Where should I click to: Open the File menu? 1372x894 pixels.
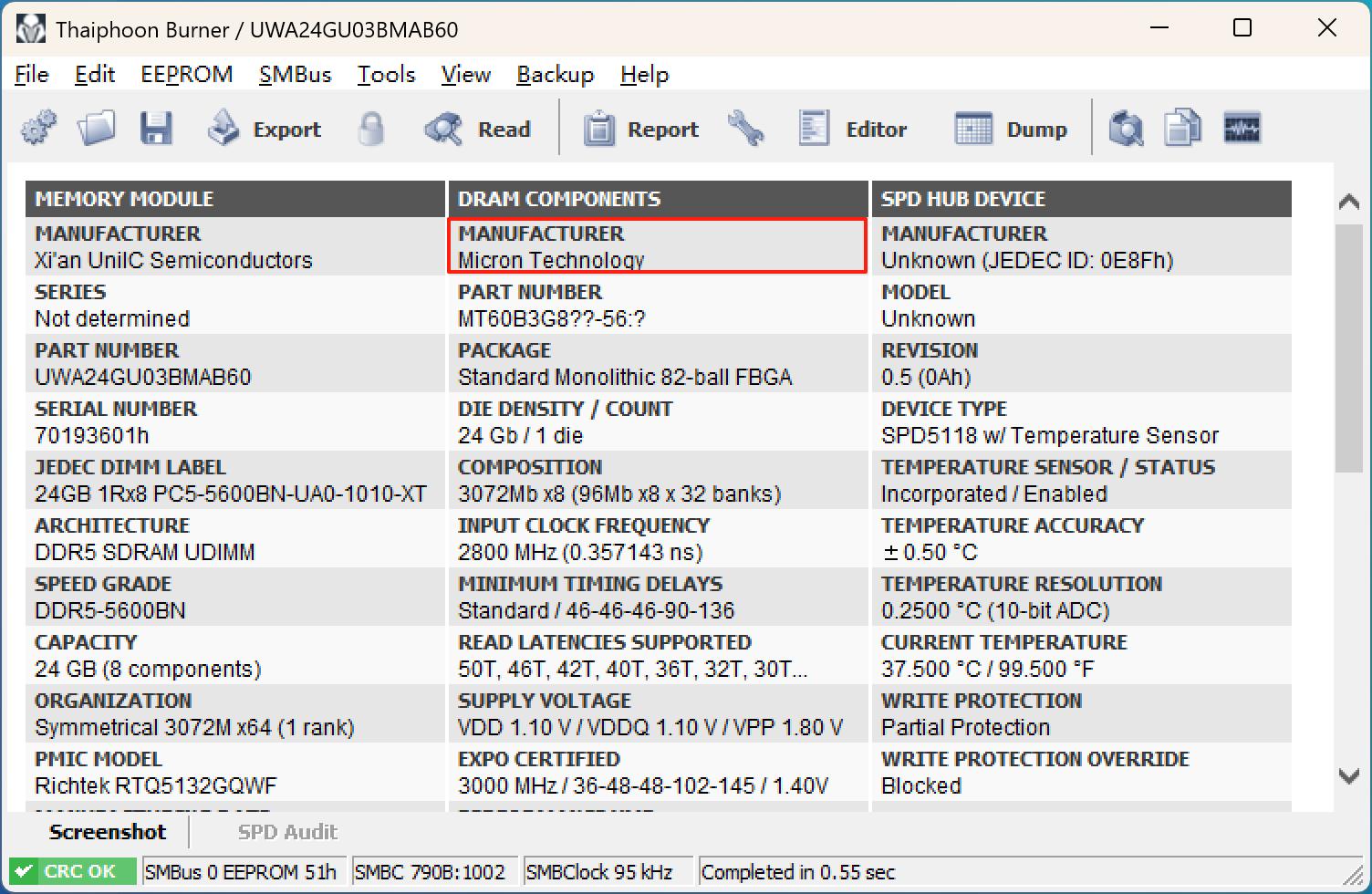(x=32, y=75)
